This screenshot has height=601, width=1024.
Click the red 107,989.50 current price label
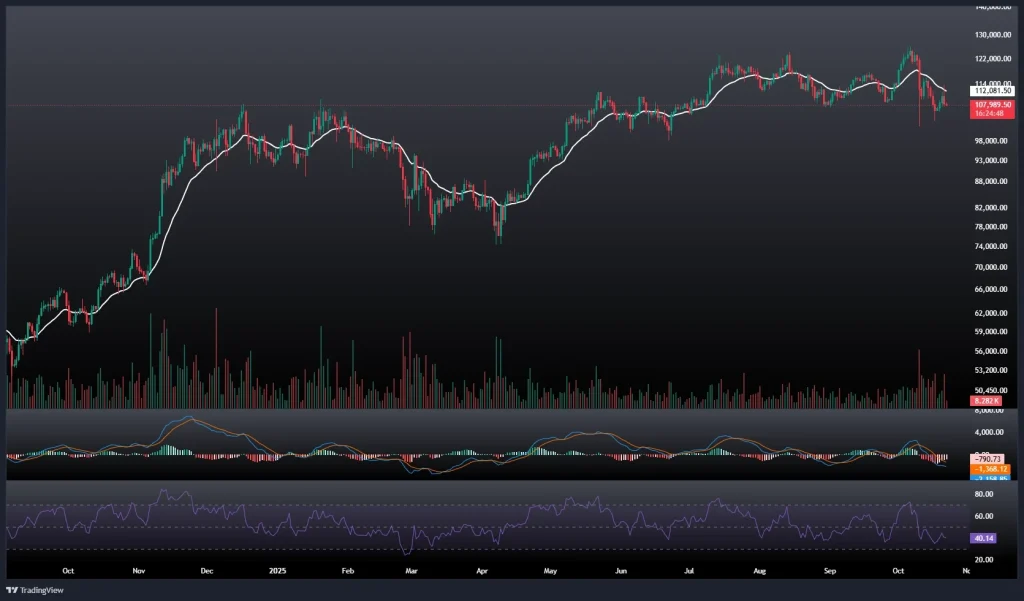[x=993, y=104]
